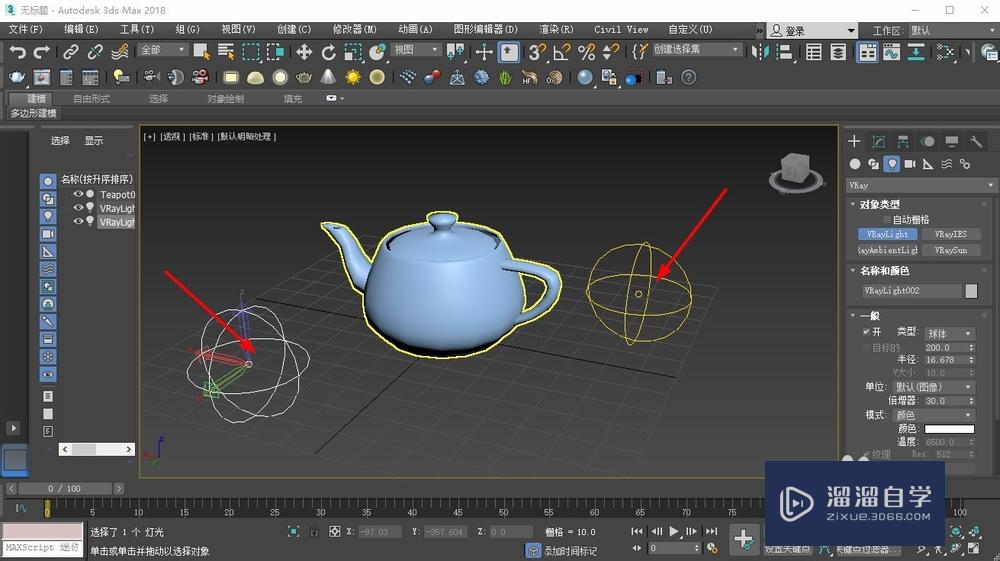Click the teapot Render Setup icon
This screenshot has width=1000, height=561.
coord(17,78)
